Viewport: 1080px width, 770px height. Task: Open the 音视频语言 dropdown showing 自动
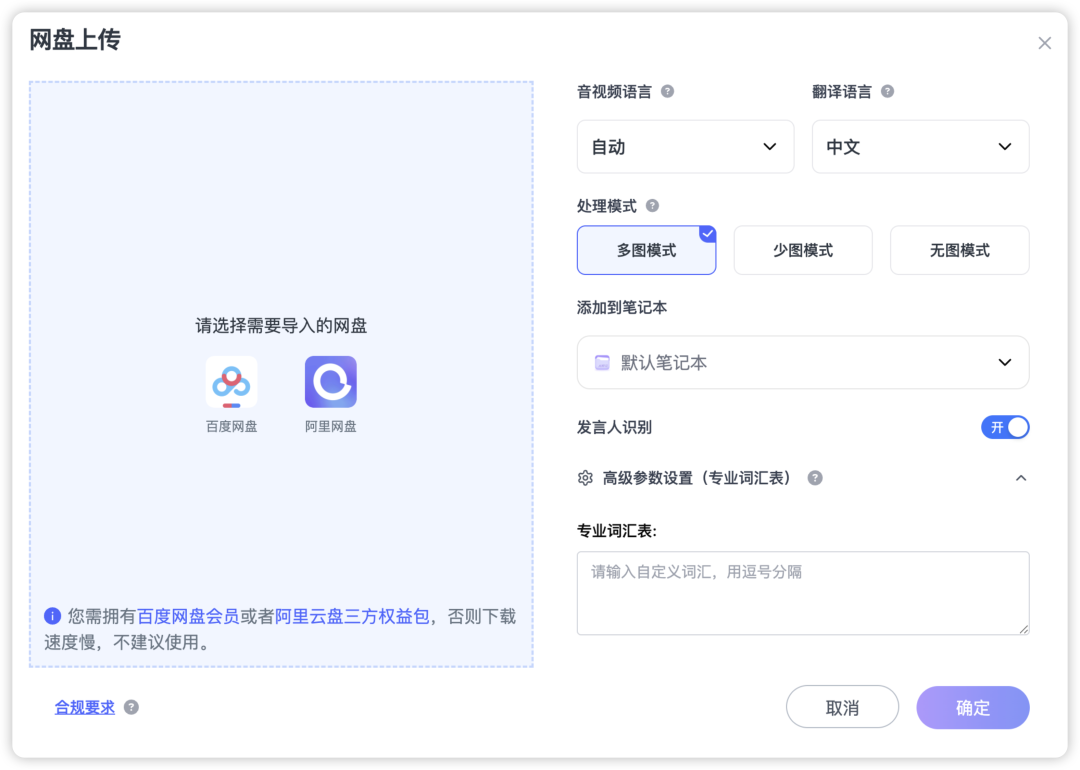point(685,146)
